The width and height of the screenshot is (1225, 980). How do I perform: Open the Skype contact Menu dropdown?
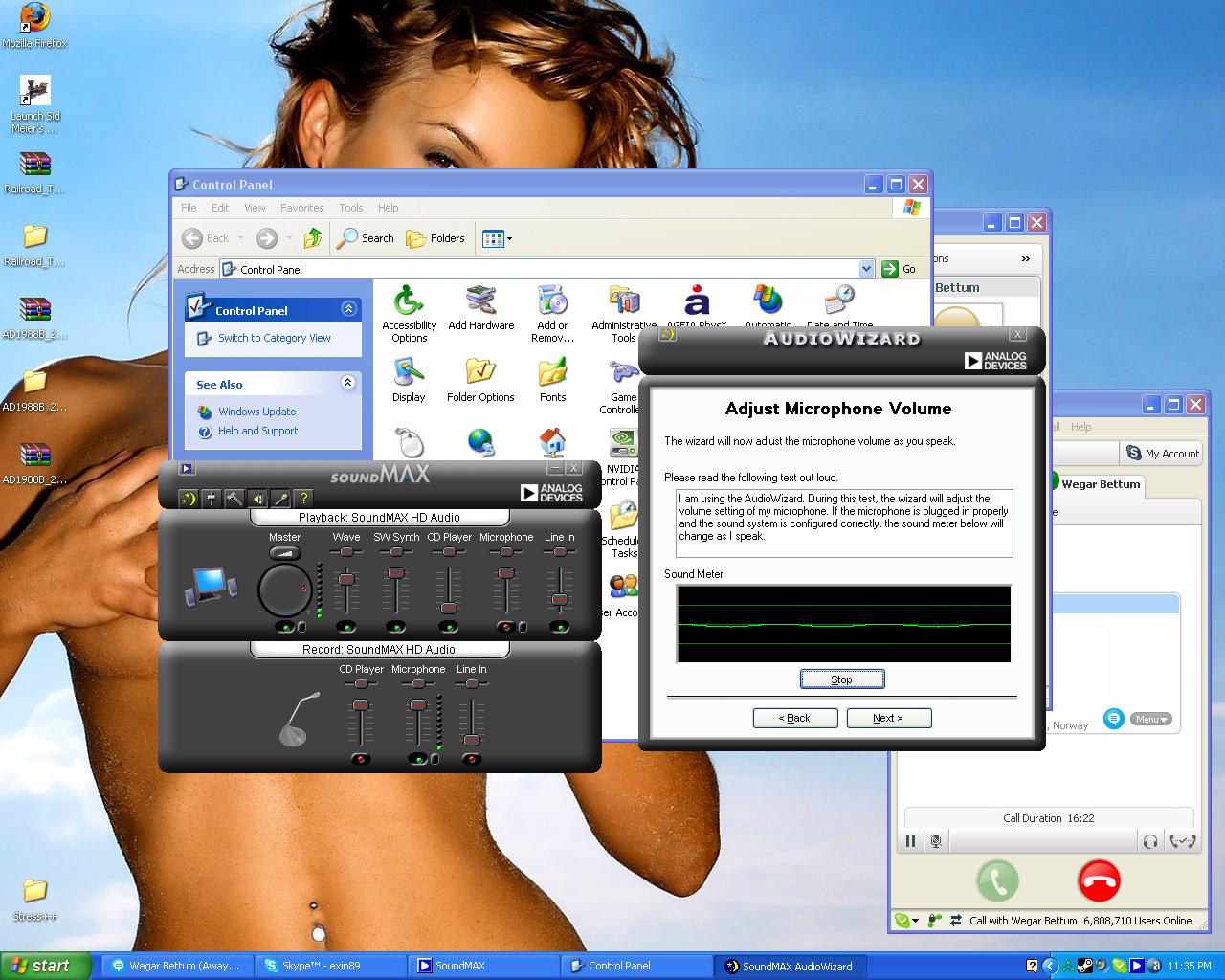[1150, 719]
